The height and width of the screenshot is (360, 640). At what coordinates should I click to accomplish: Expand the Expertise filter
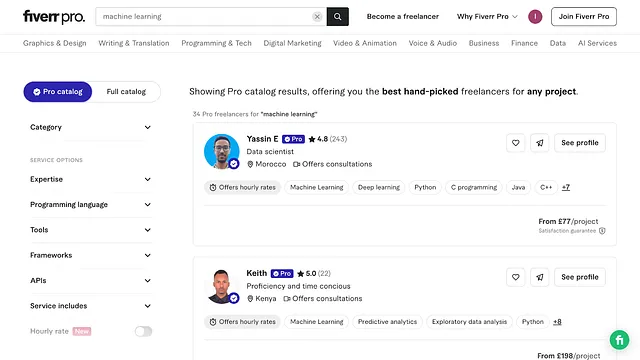pos(91,179)
